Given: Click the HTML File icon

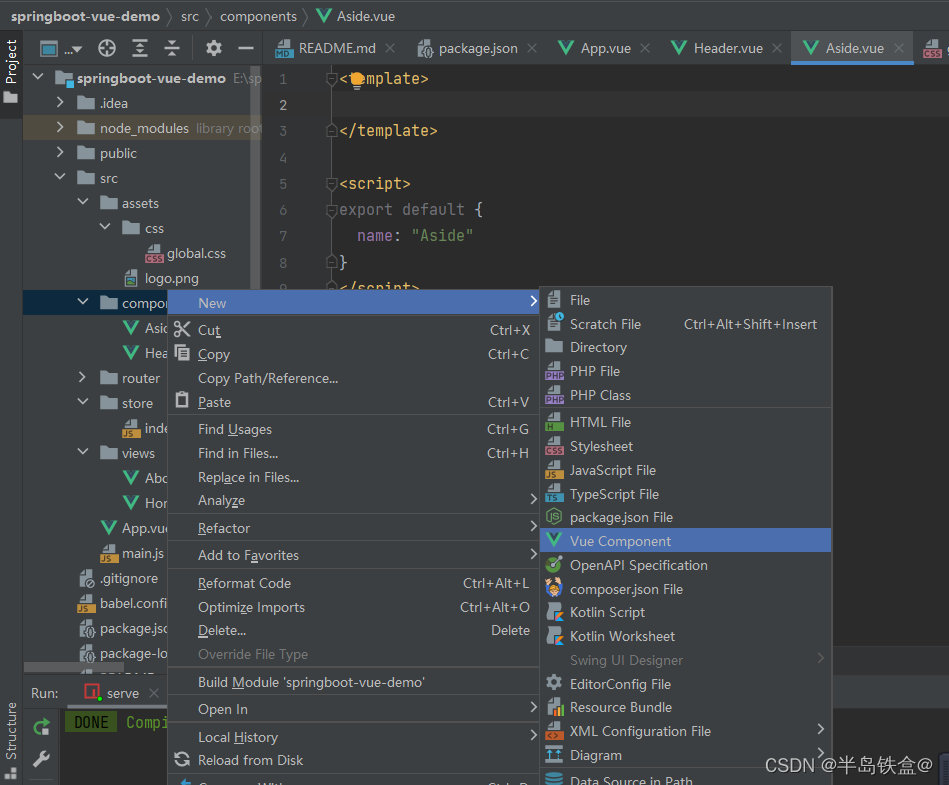Looking at the screenshot, I should point(554,421).
